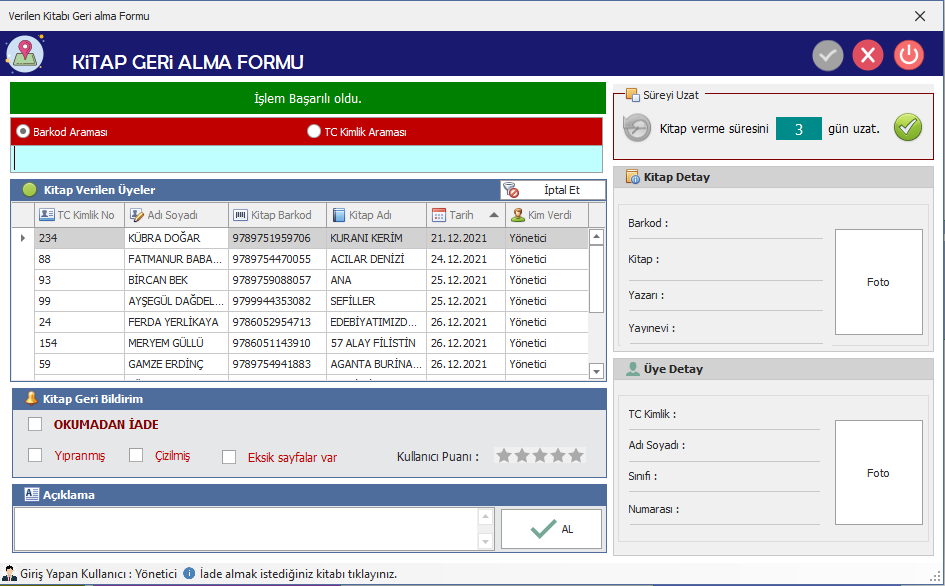This screenshot has height=586, width=945.
Task: Close the Verilen Kitabı Geri alma Formu window
Action: click(920, 16)
